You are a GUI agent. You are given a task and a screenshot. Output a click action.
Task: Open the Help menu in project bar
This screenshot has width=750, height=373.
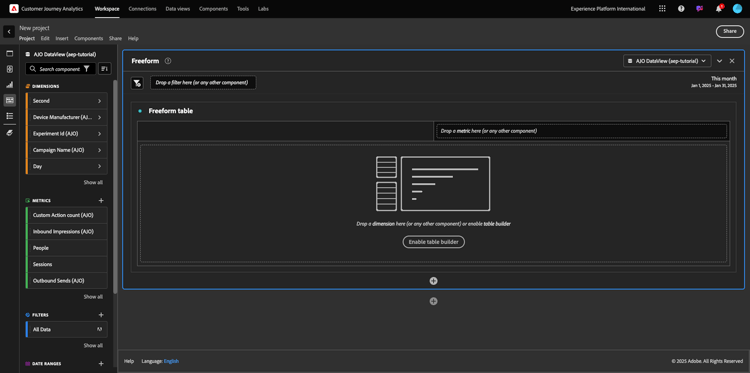pos(133,38)
